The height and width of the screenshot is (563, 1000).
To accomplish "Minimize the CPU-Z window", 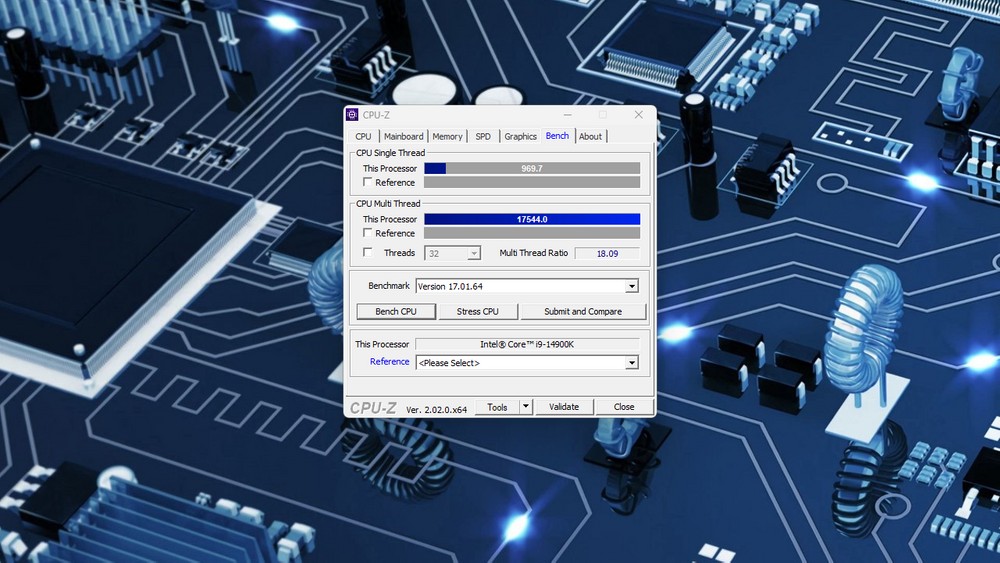I will pyautogui.click(x=568, y=115).
